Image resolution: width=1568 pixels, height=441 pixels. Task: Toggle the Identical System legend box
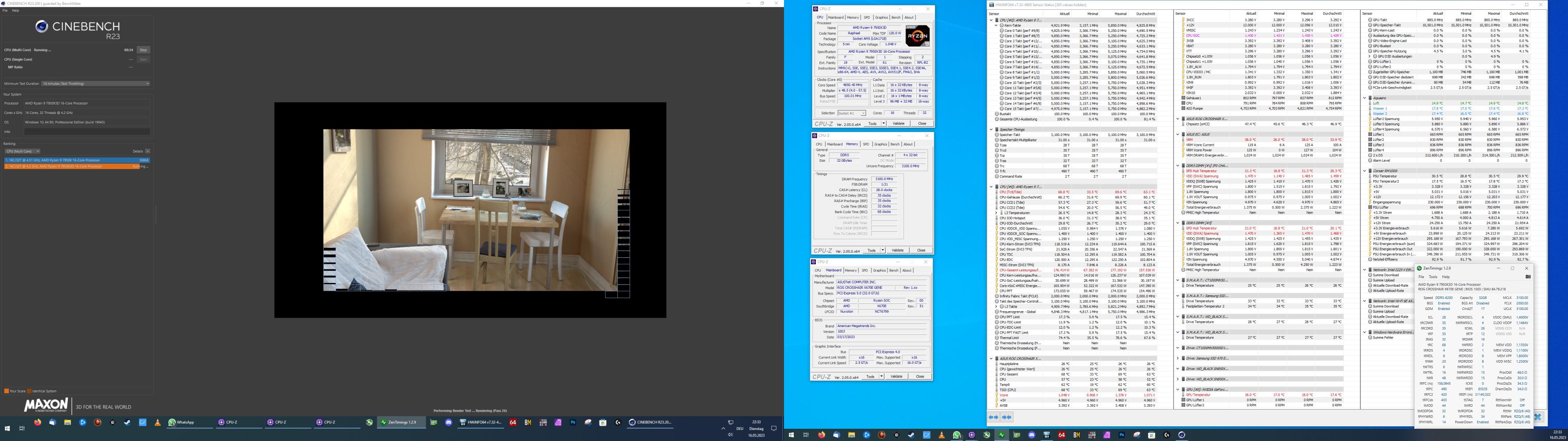pos(29,391)
